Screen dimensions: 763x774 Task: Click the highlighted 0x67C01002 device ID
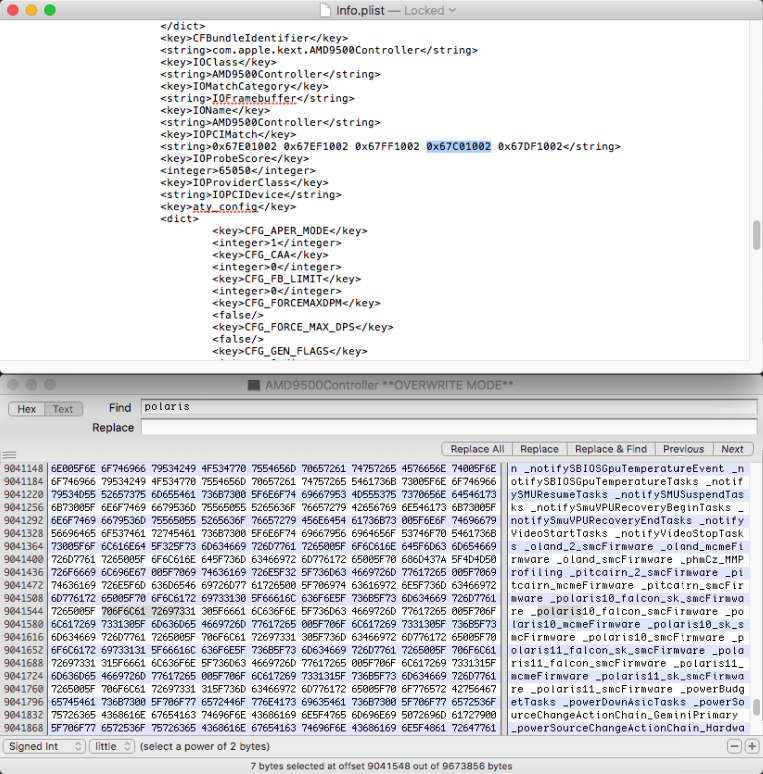pyautogui.click(x=458, y=147)
